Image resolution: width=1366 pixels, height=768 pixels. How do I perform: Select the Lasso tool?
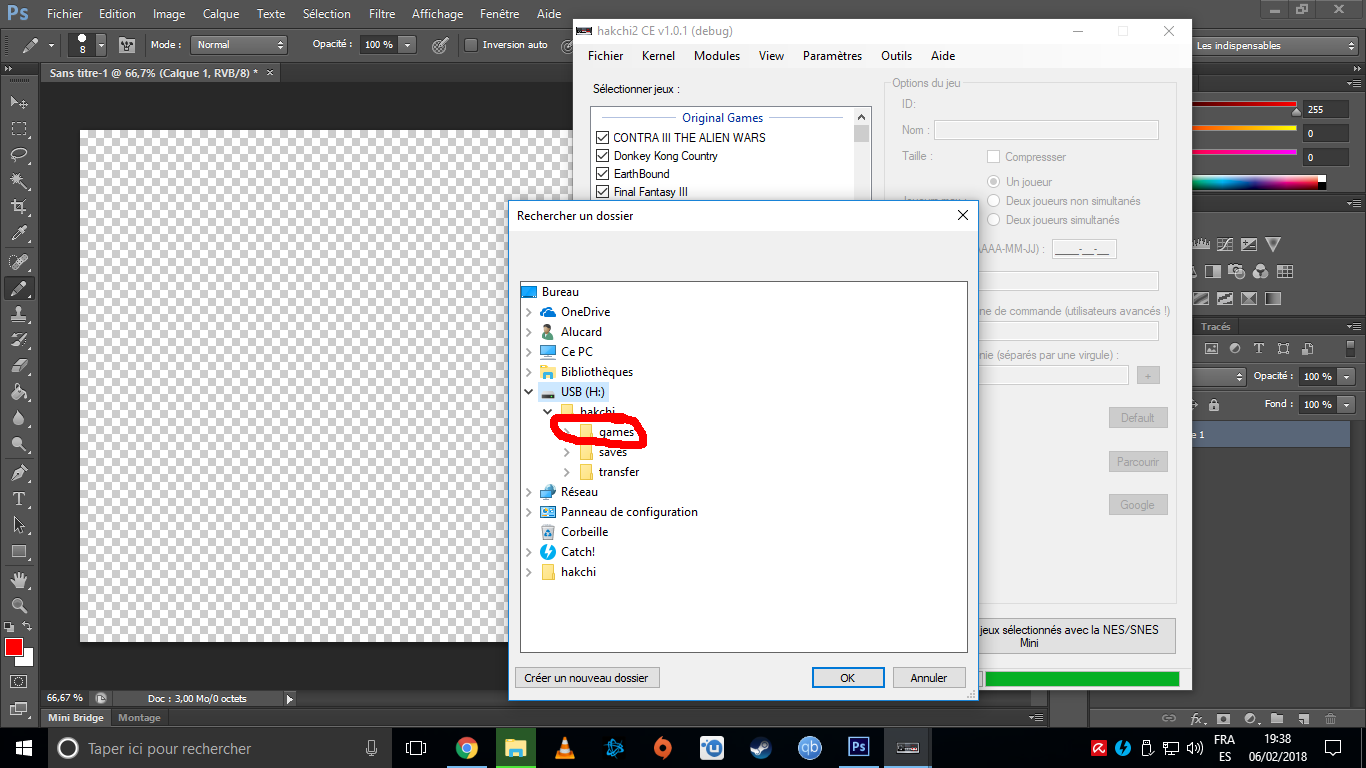click(19, 154)
